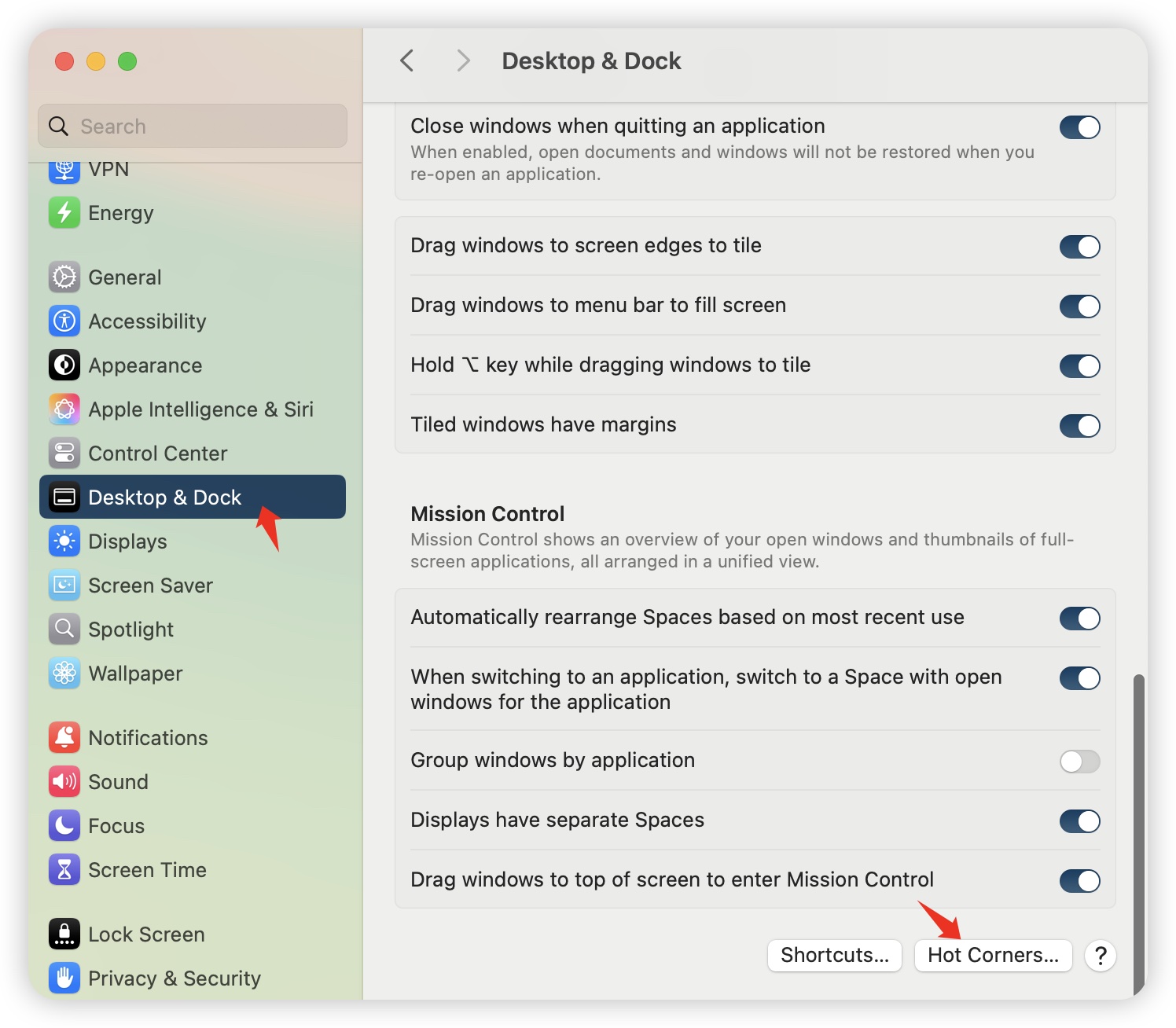Viewport: 1176px width, 1028px height.
Task: Click the Focus moon icon
Action: 64,826
